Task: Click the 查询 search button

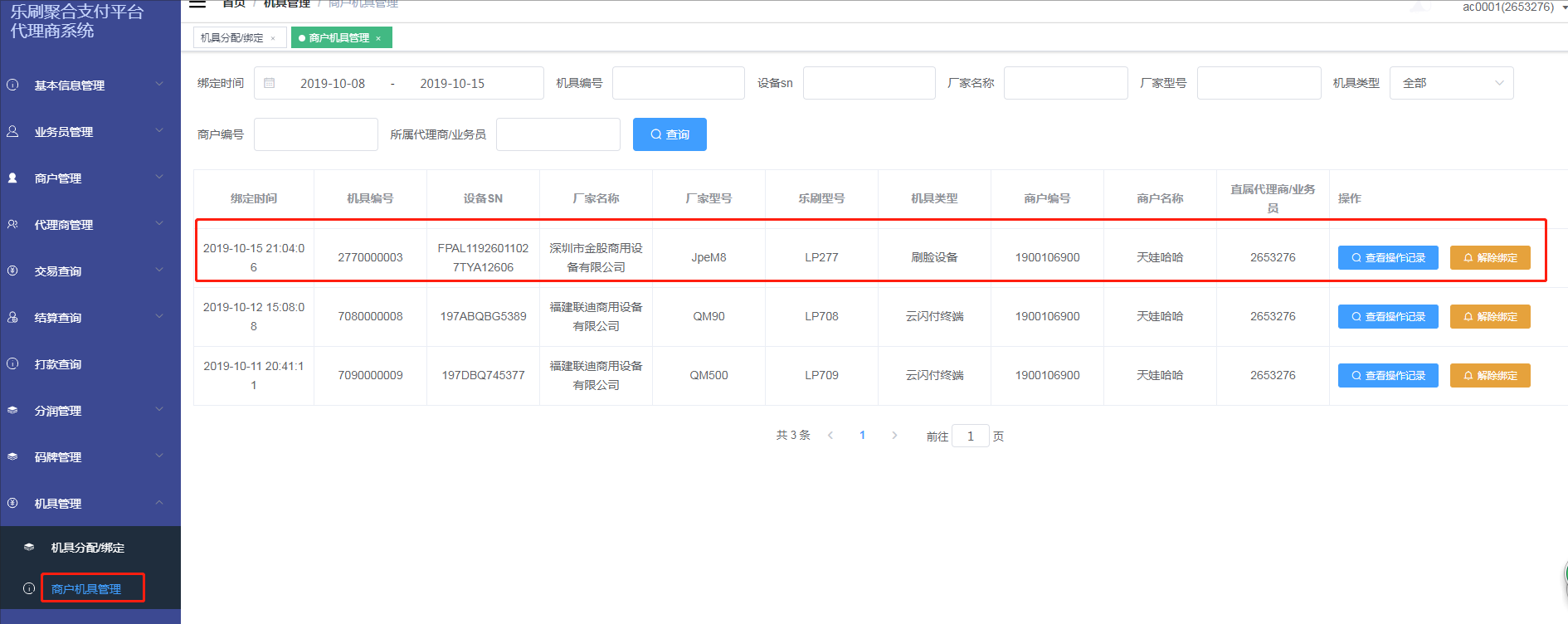Action: pyautogui.click(x=670, y=134)
